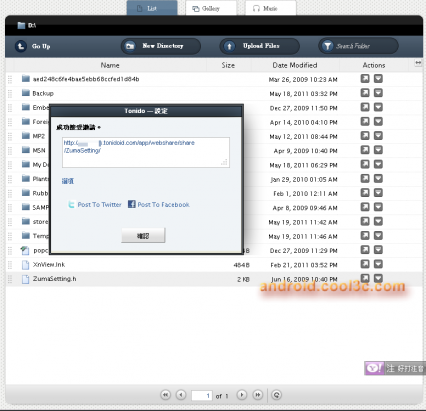Jump to last page button
This screenshot has width=426, height=411.
(x=257, y=395)
